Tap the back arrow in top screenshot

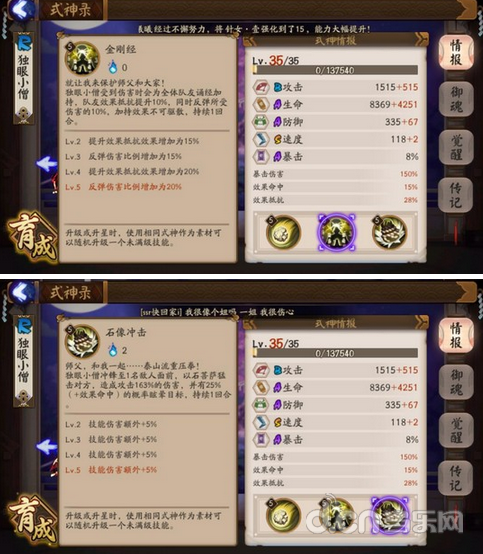(22, 10)
